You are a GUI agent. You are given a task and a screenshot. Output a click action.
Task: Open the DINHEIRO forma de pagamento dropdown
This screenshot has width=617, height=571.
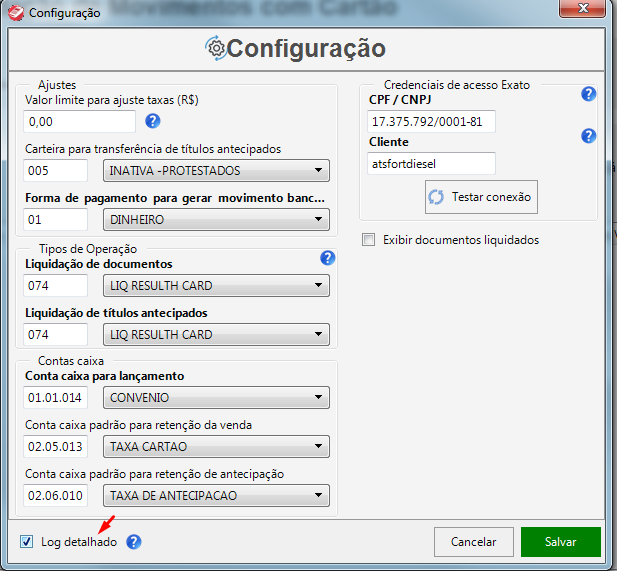click(216, 219)
